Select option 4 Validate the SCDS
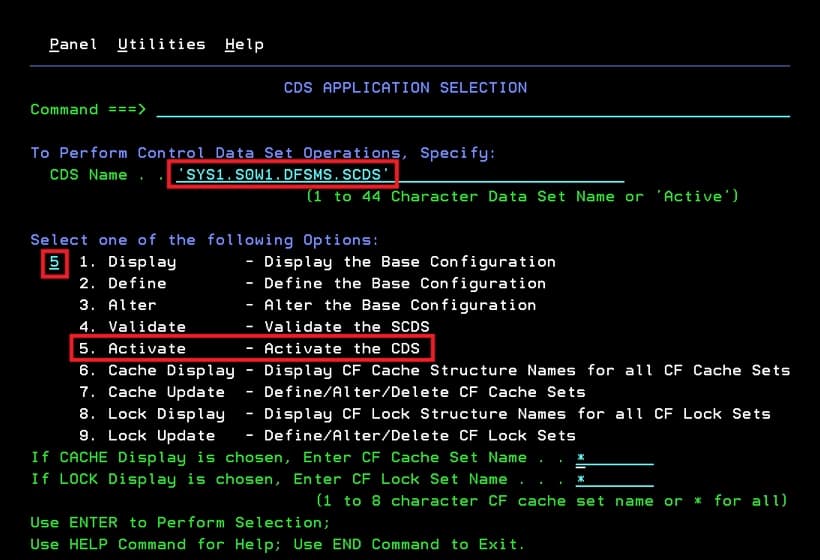 click(x=132, y=327)
